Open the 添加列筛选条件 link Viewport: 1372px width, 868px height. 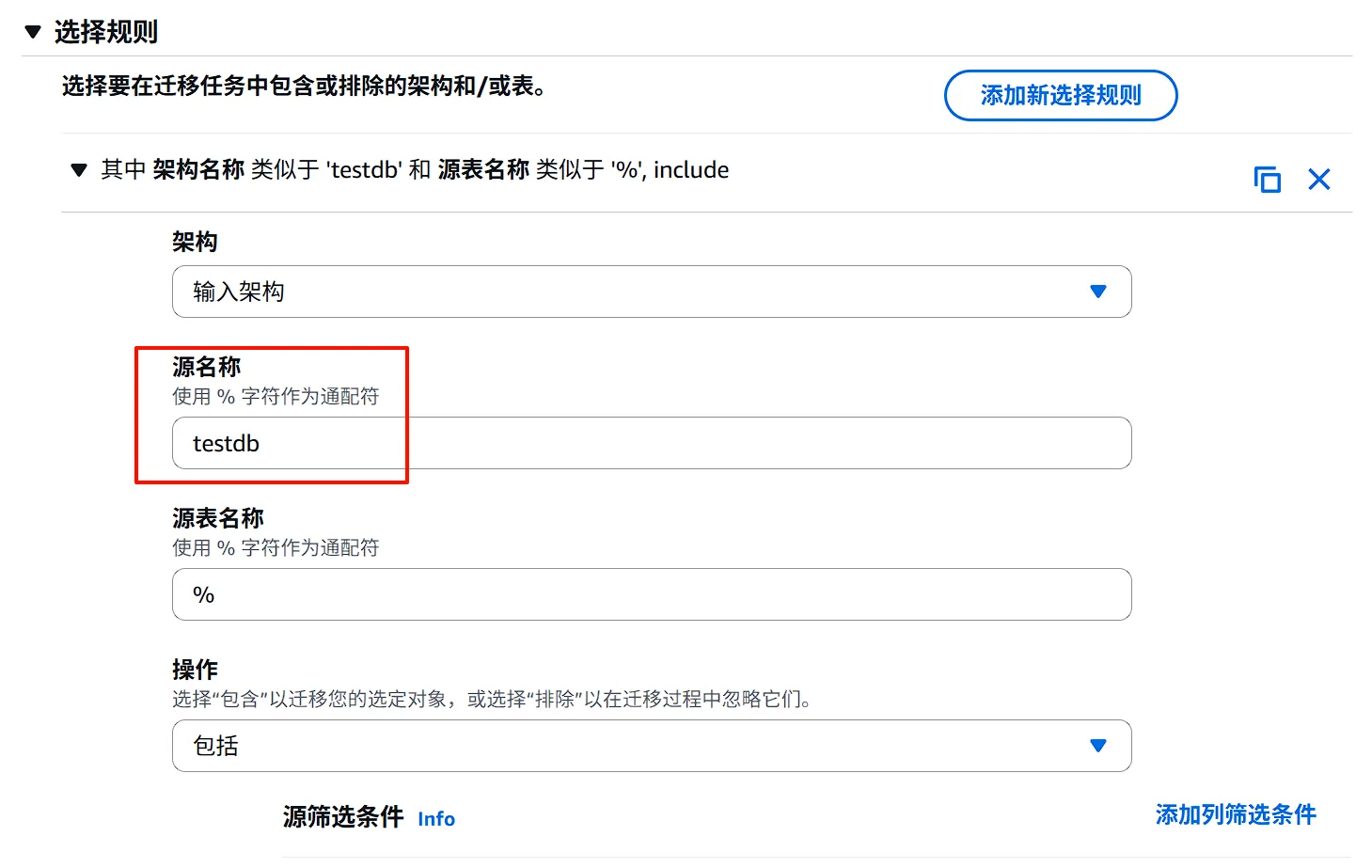coord(1234,814)
